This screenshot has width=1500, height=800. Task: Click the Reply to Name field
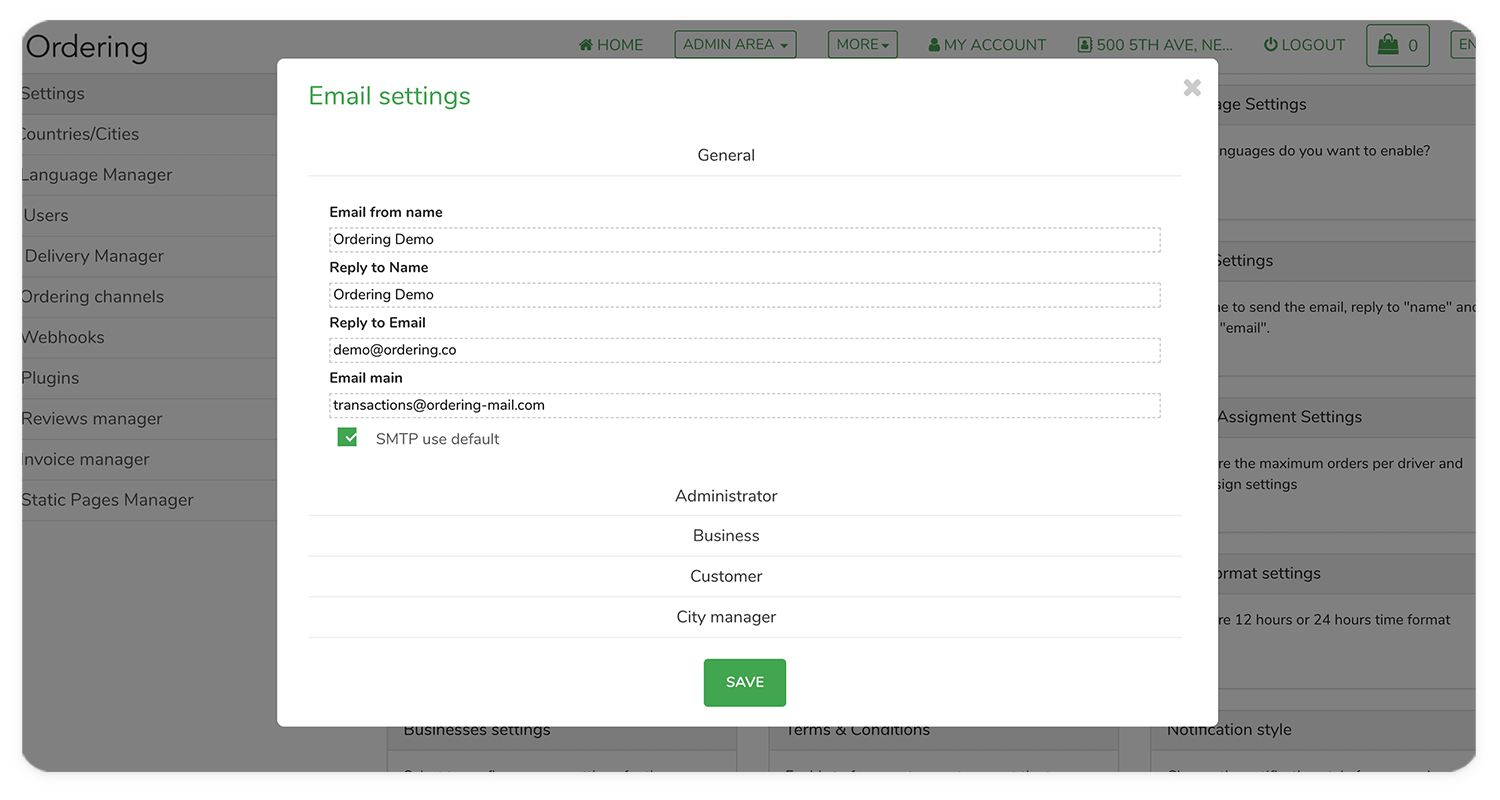[745, 294]
